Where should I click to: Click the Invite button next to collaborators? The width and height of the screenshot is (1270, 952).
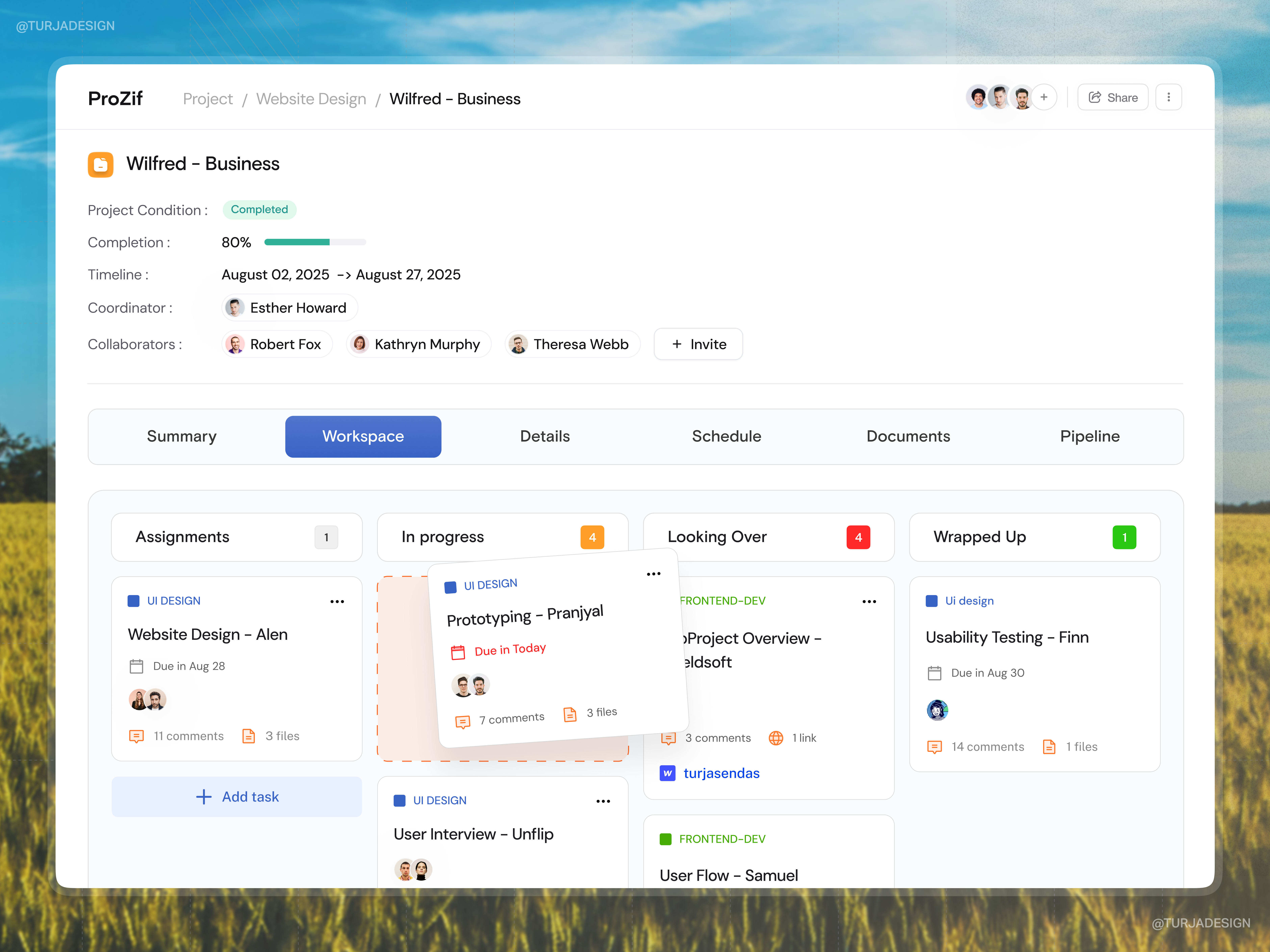tap(698, 344)
